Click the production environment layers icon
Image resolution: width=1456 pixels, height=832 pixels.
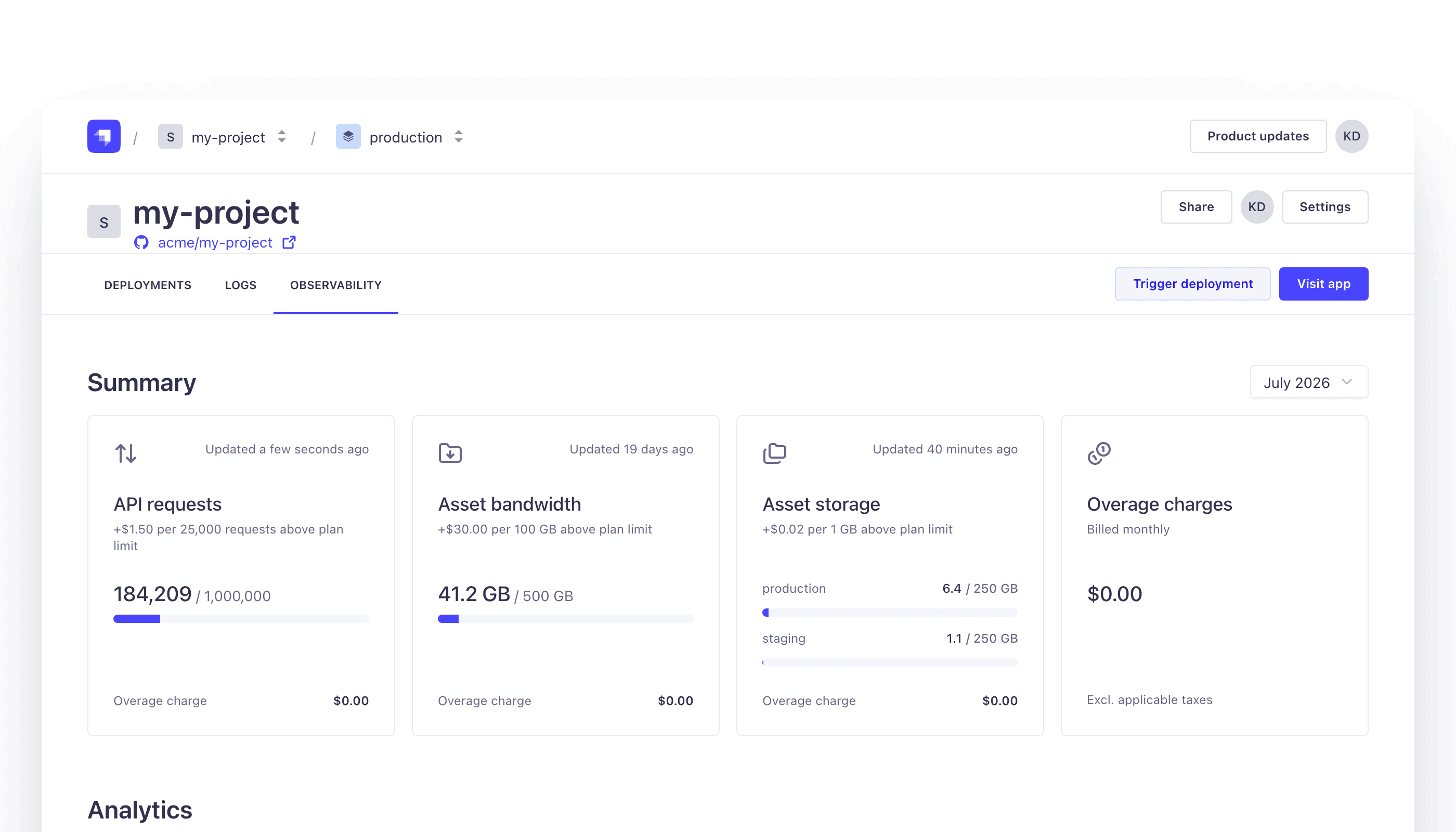(348, 137)
